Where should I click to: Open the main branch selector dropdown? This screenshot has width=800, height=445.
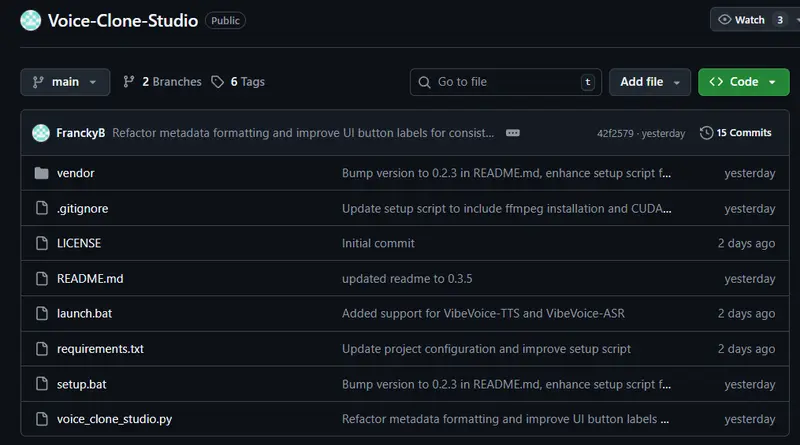[65, 82]
